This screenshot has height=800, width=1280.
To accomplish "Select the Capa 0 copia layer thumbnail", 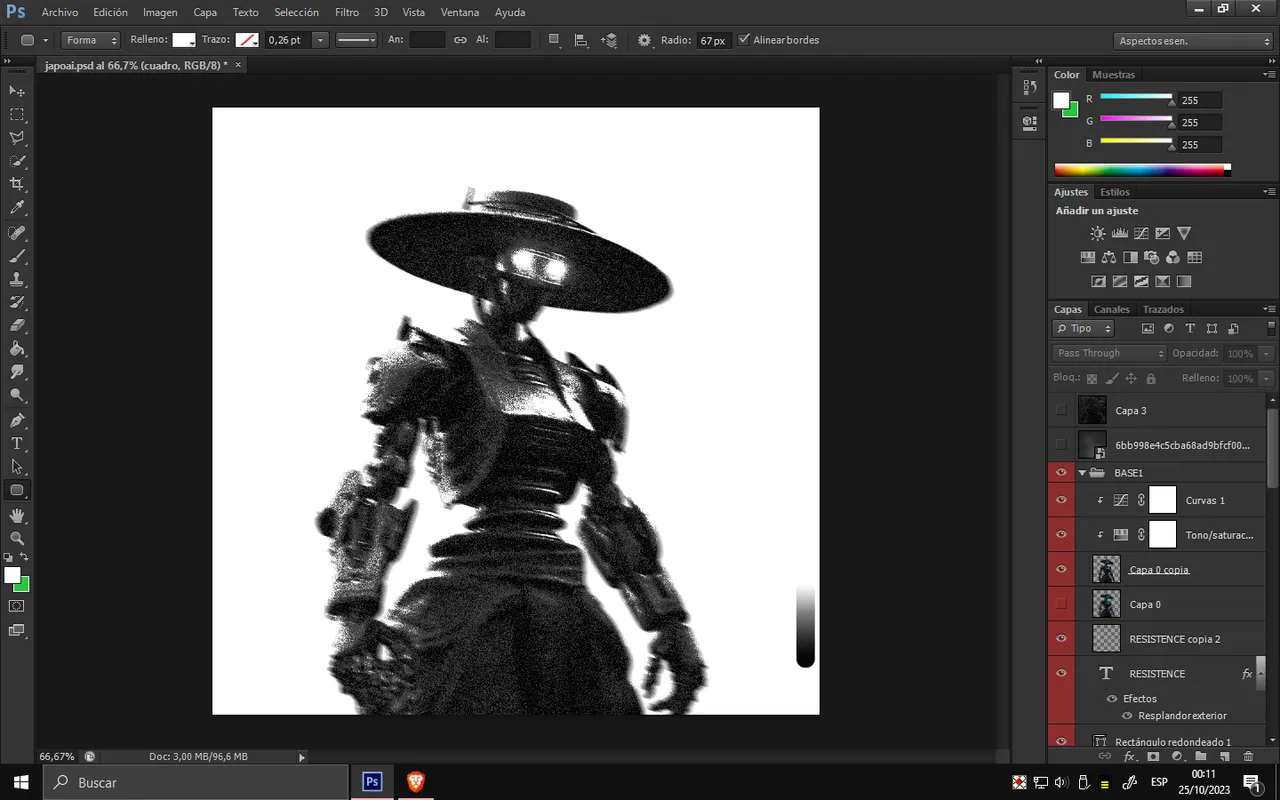I will coord(1106,570).
